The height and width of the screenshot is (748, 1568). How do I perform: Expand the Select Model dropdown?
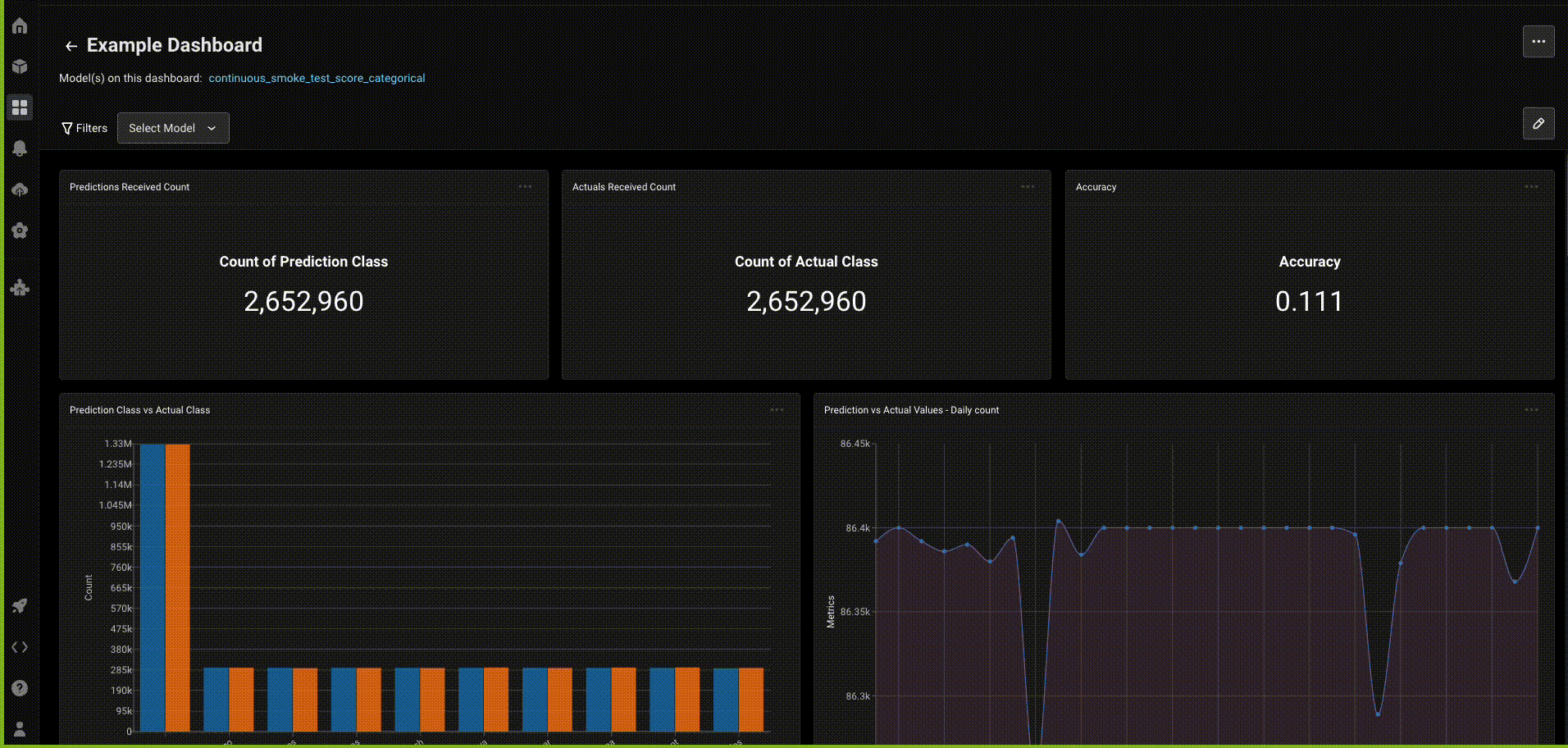173,128
